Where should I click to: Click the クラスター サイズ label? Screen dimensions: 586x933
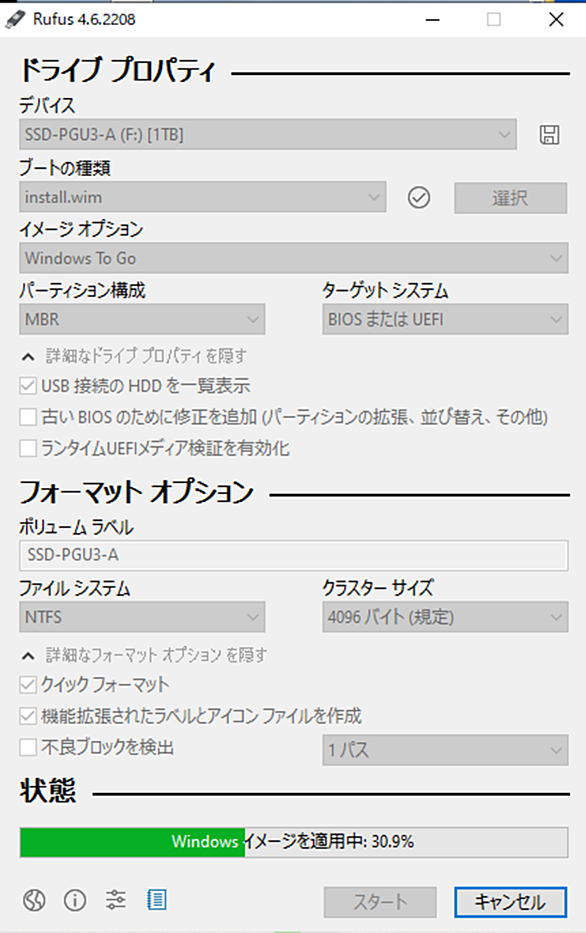378,588
